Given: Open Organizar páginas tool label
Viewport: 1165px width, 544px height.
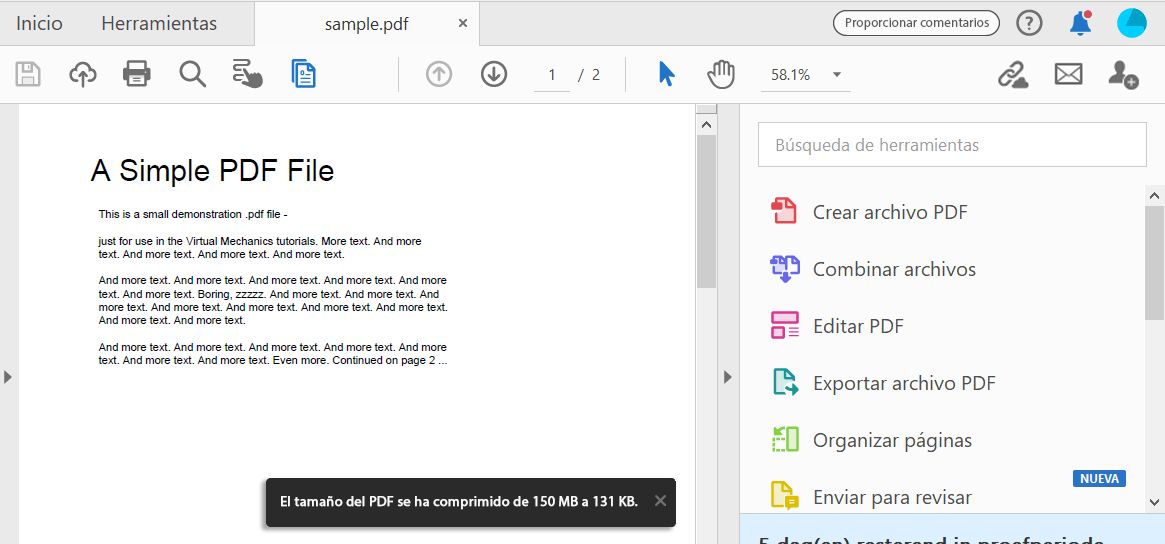Looking at the screenshot, I should [892, 441].
